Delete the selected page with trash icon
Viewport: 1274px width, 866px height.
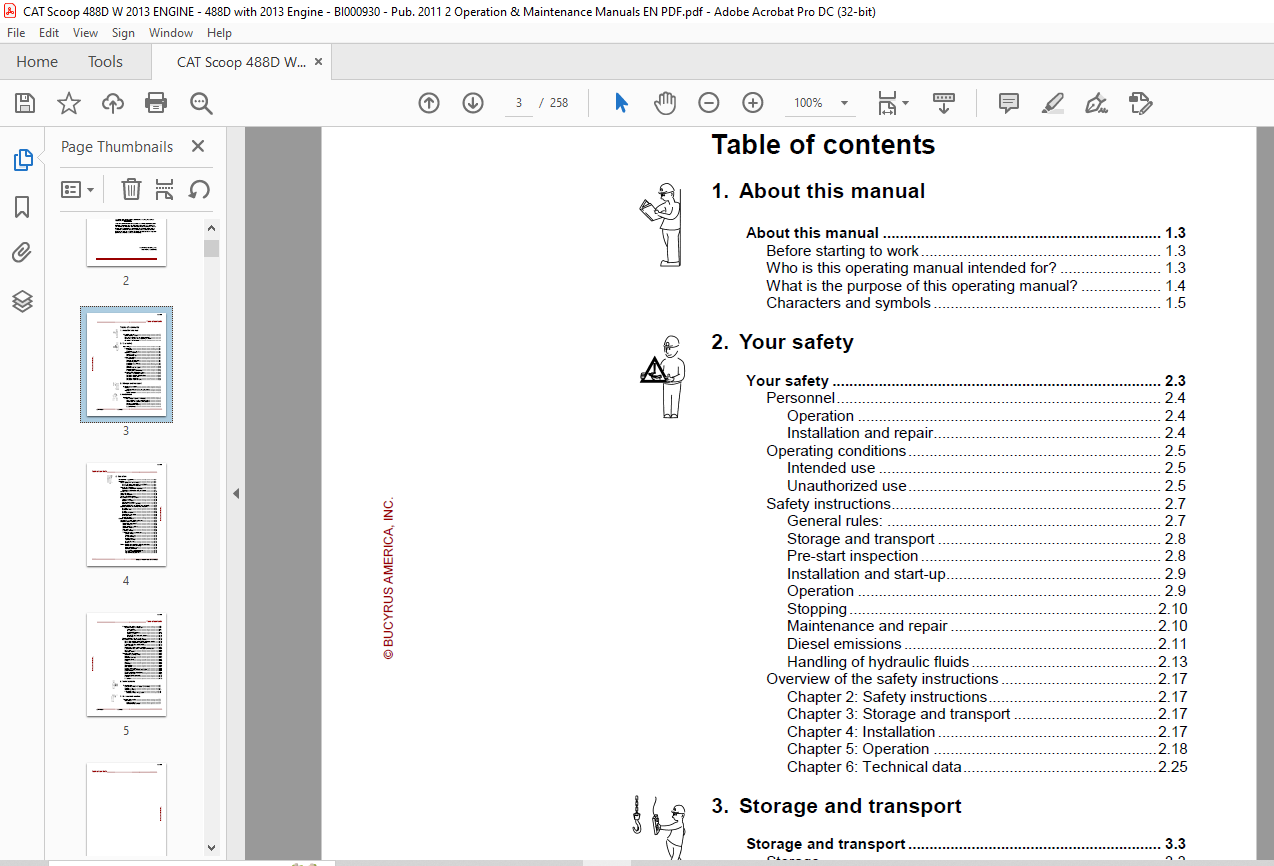point(131,189)
